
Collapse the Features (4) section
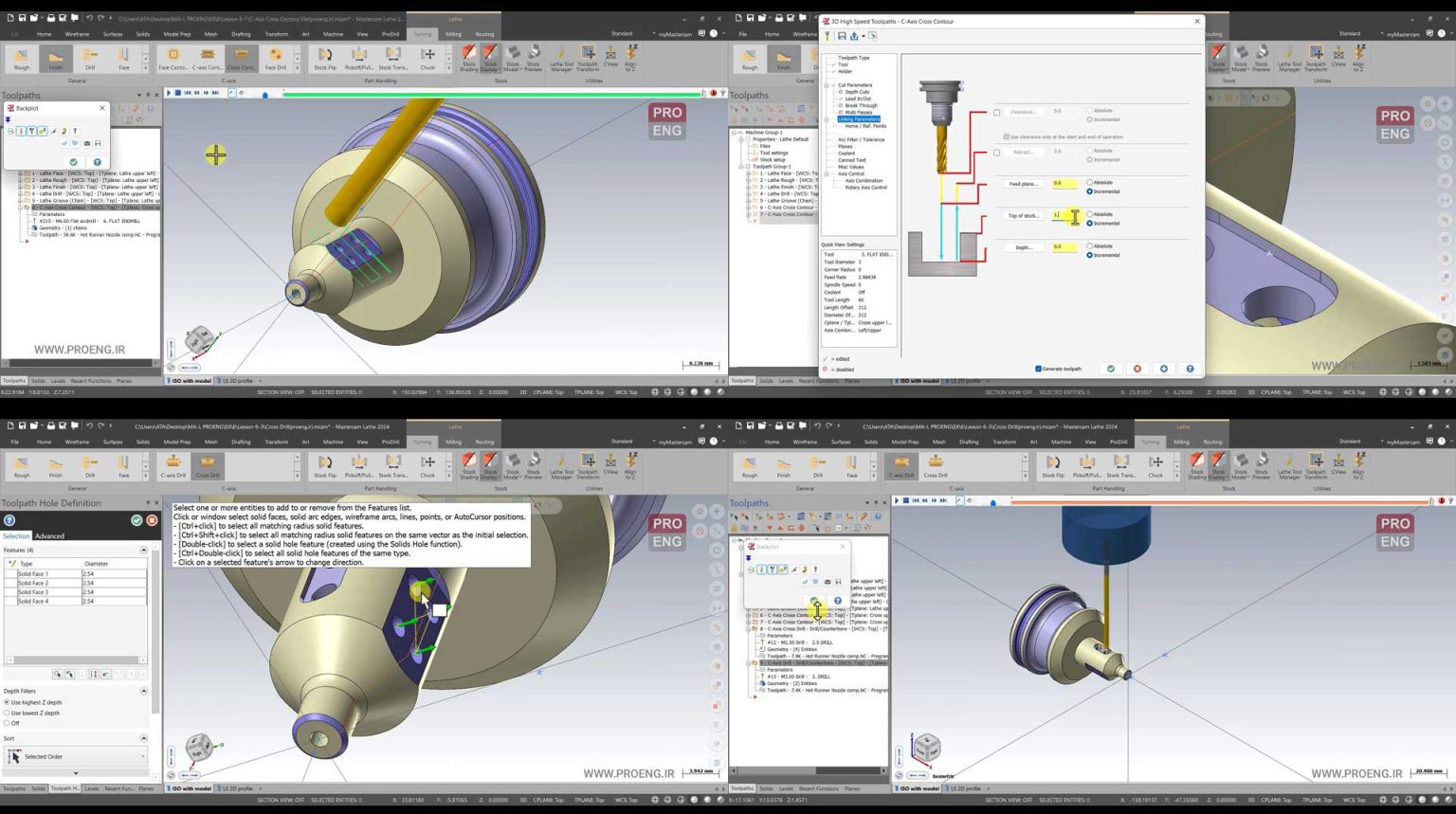coord(144,550)
